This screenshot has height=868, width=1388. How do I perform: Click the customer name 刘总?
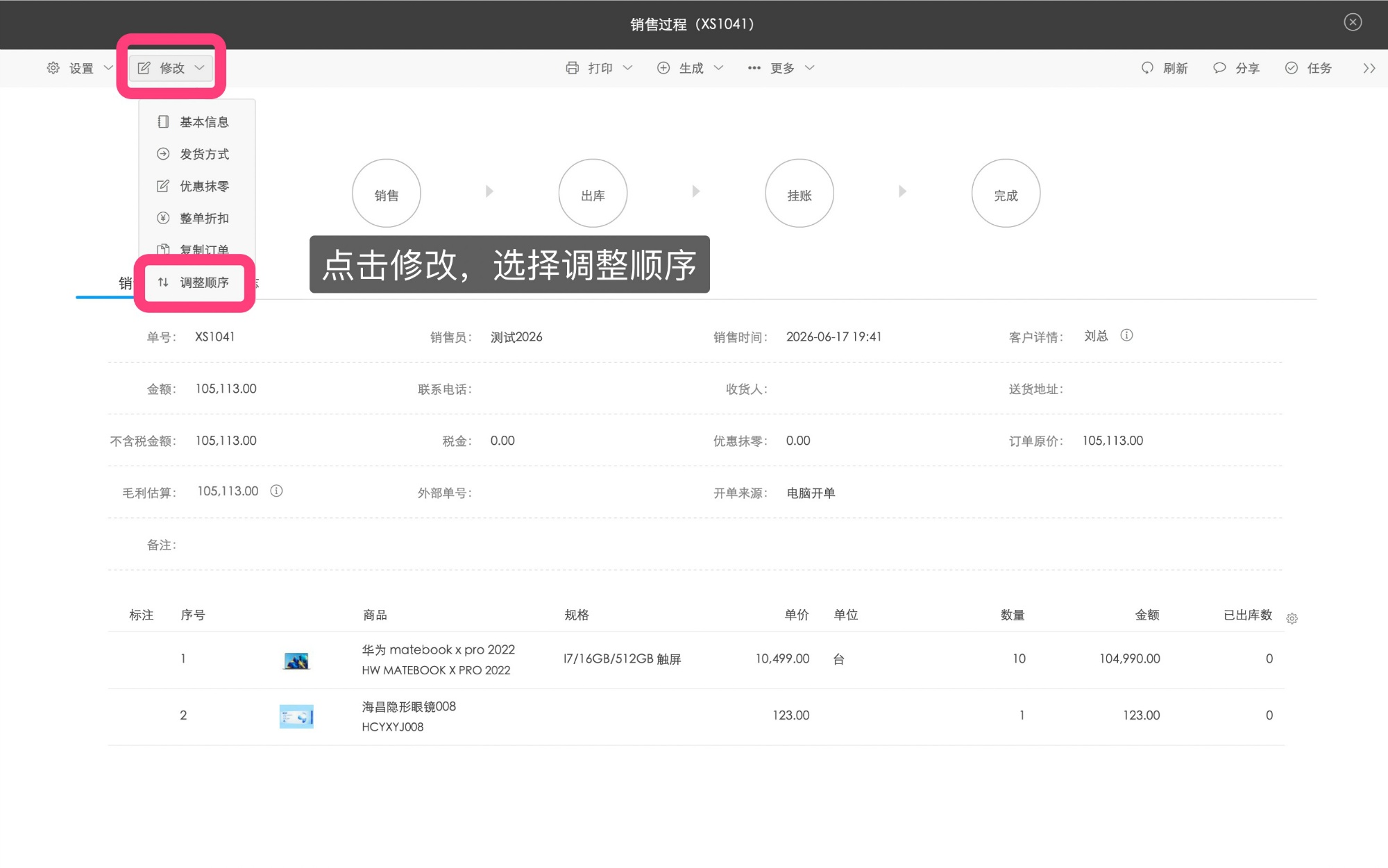pos(1096,337)
